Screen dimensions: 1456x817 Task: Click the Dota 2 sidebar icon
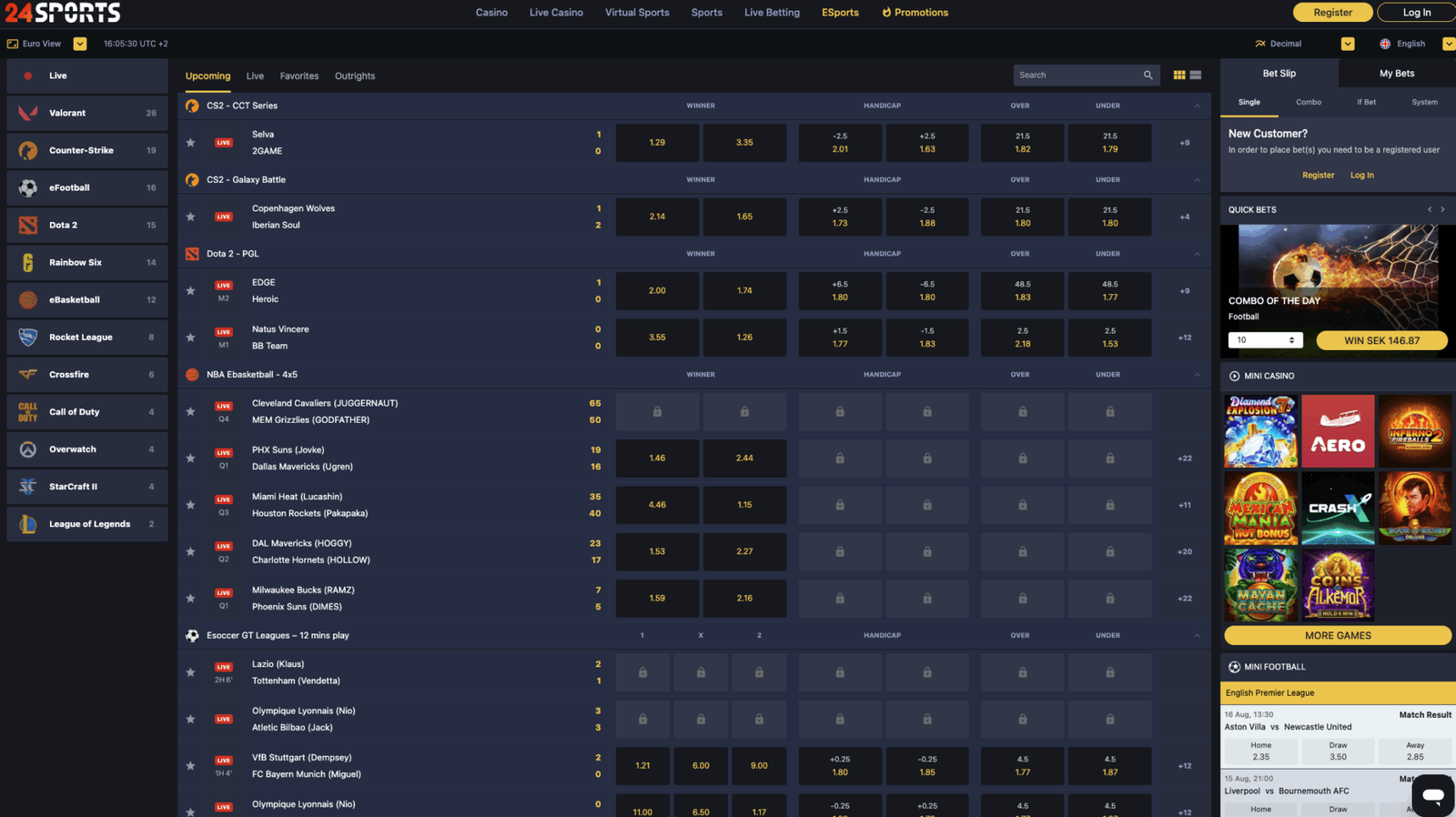[x=28, y=225]
